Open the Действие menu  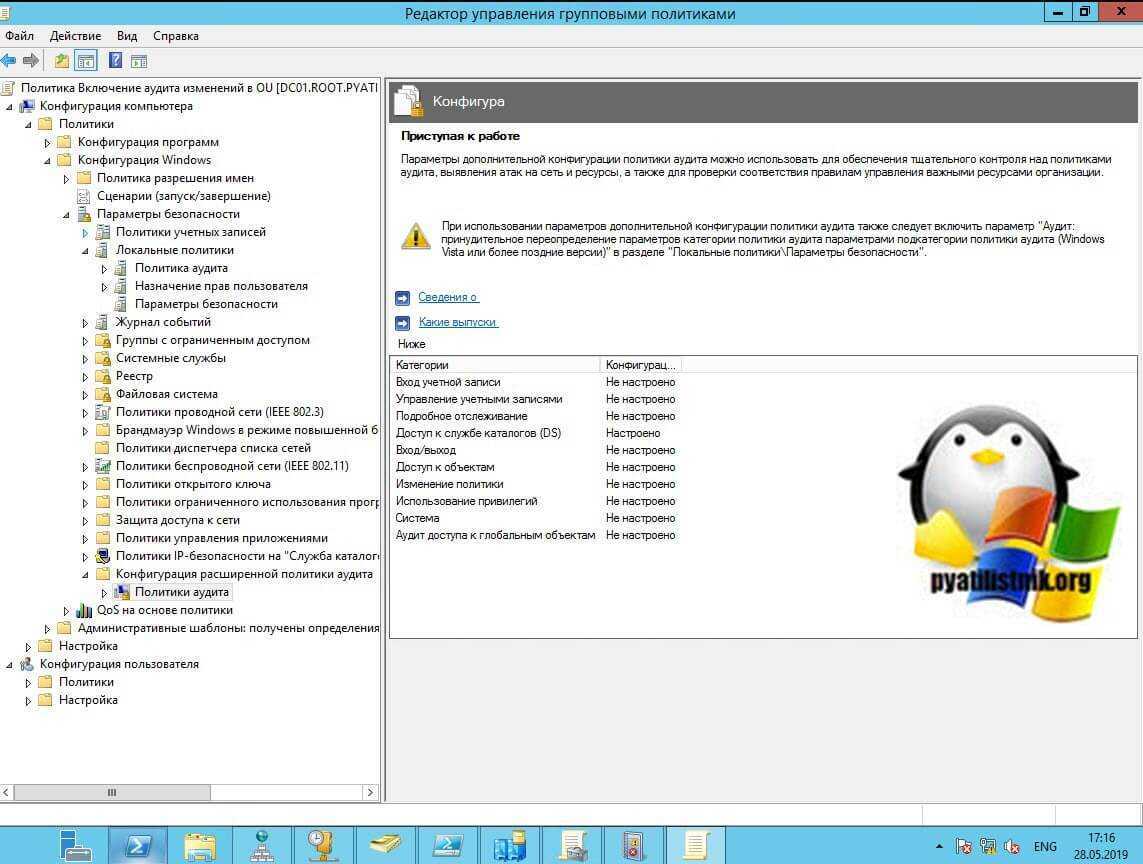click(75, 36)
